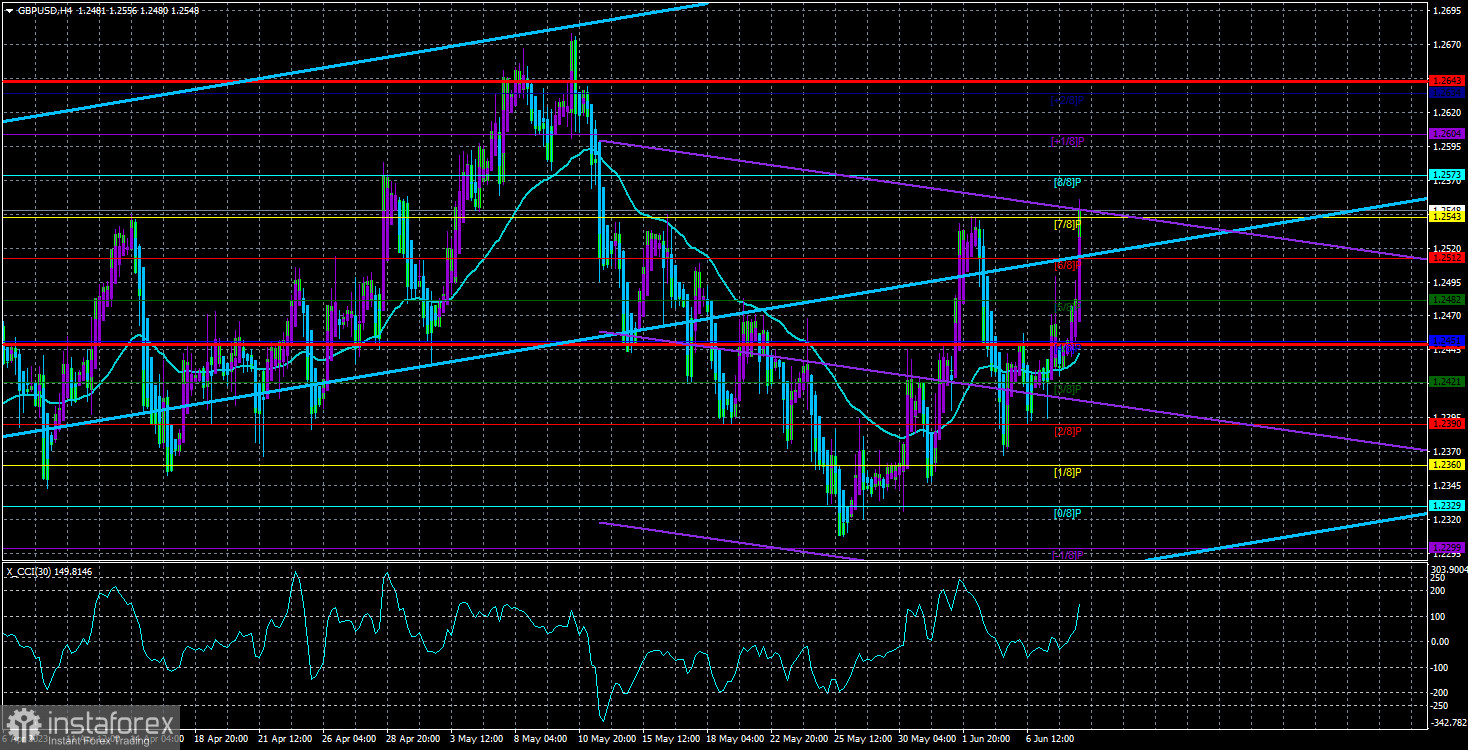Screen dimensions: 1468x750
Task: Select the green 1.2421 price label
Action: coord(1446,382)
